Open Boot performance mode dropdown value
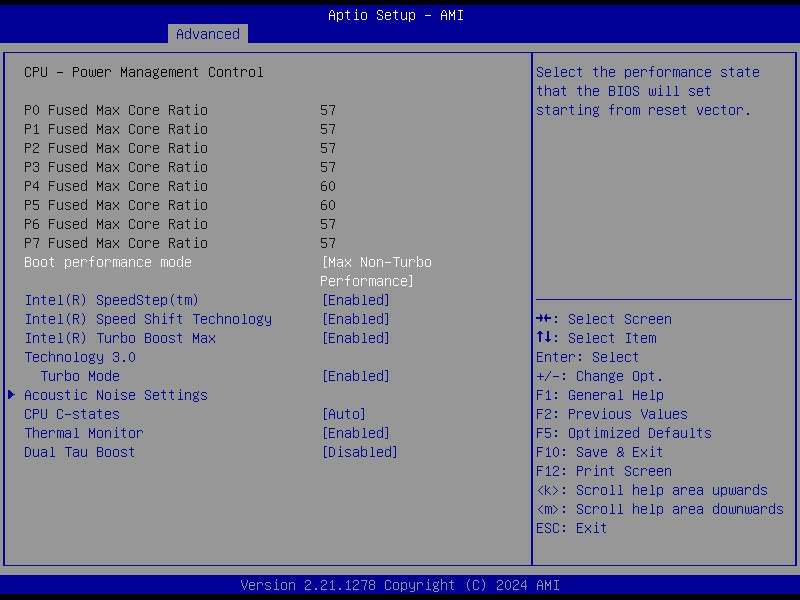Viewport: 800px width, 600px height. (375, 271)
